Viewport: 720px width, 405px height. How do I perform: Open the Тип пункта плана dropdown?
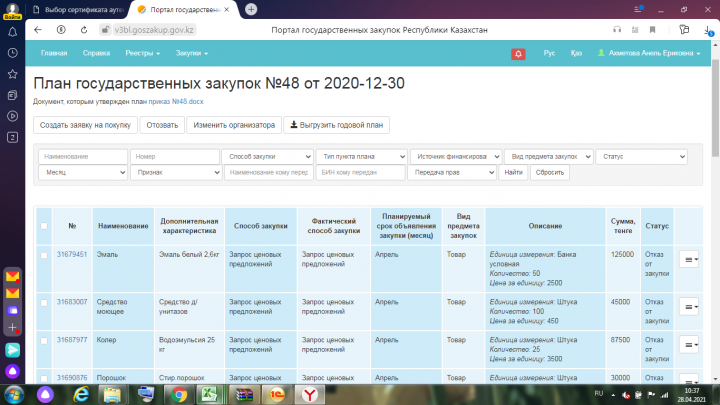click(361, 157)
